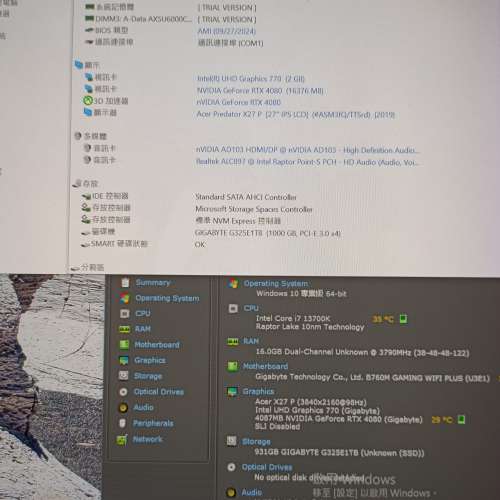500x500 pixels.
Task: Click '16.0GB Dual-Channel Unknown' RAM line
Action: click(362, 352)
